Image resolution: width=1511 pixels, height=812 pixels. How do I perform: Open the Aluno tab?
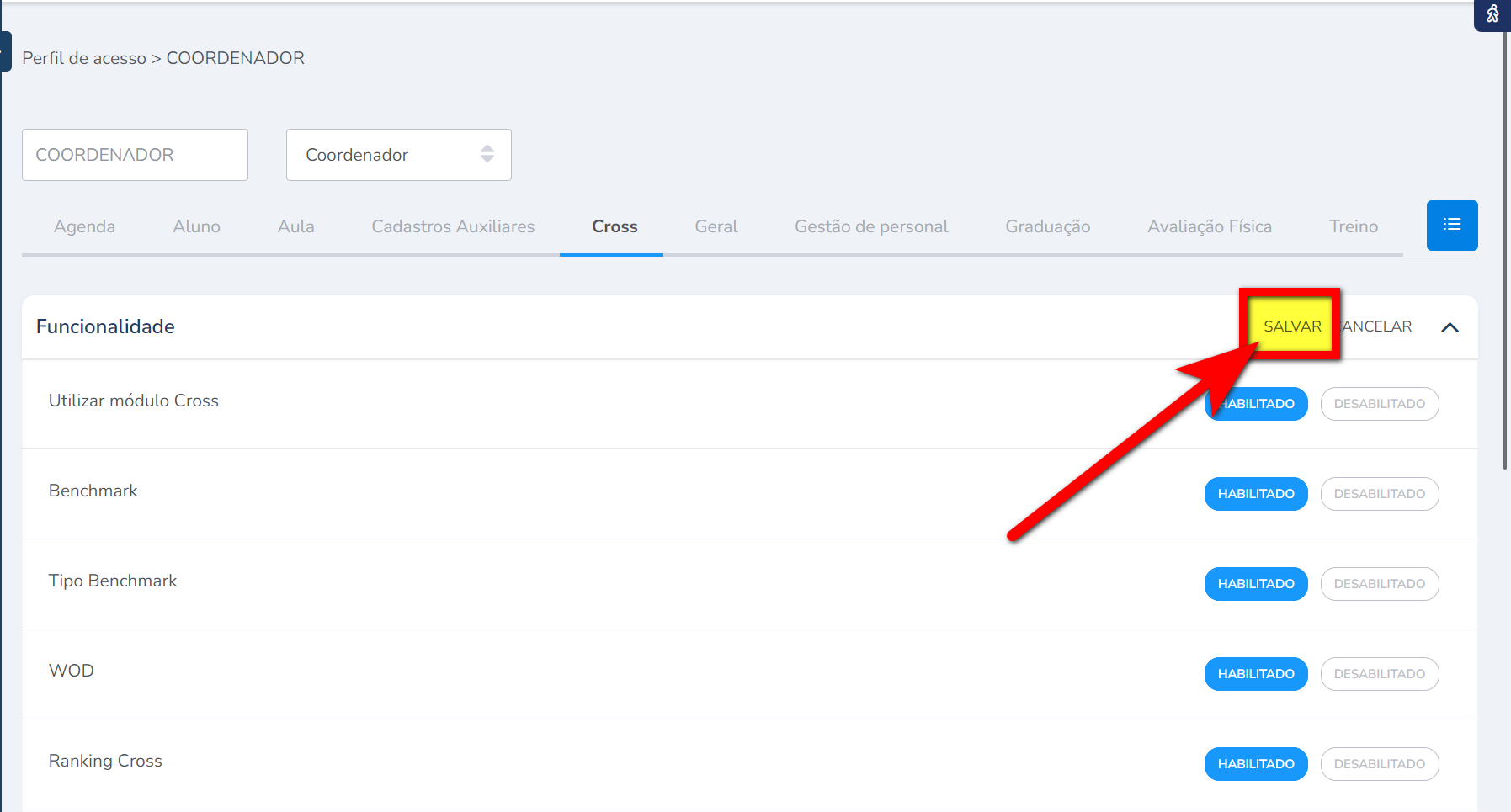point(196,226)
